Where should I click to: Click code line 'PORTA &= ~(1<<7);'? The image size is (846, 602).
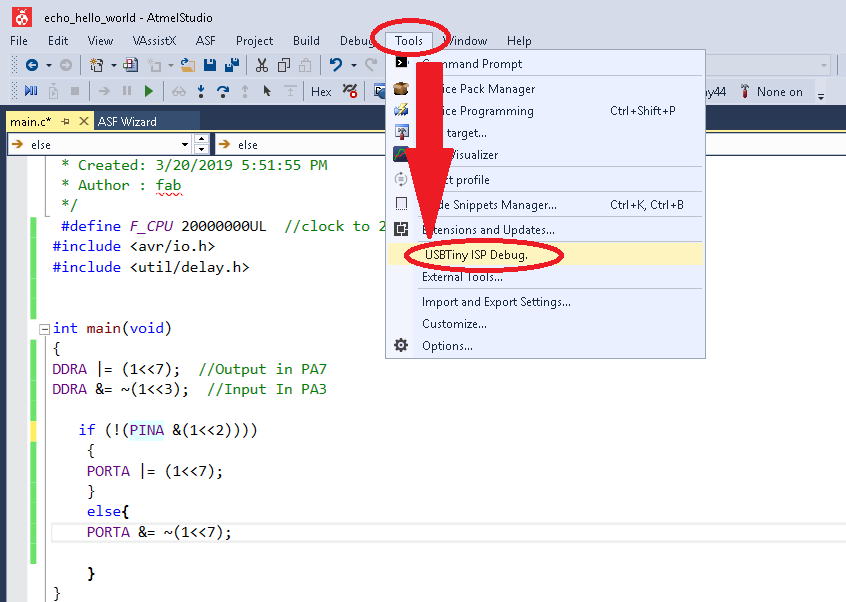(x=159, y=532)
